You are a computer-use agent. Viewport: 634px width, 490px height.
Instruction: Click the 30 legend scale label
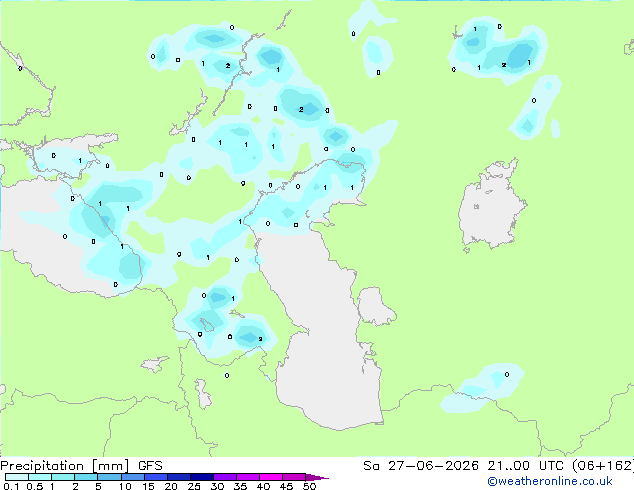[x=218, y=486]
